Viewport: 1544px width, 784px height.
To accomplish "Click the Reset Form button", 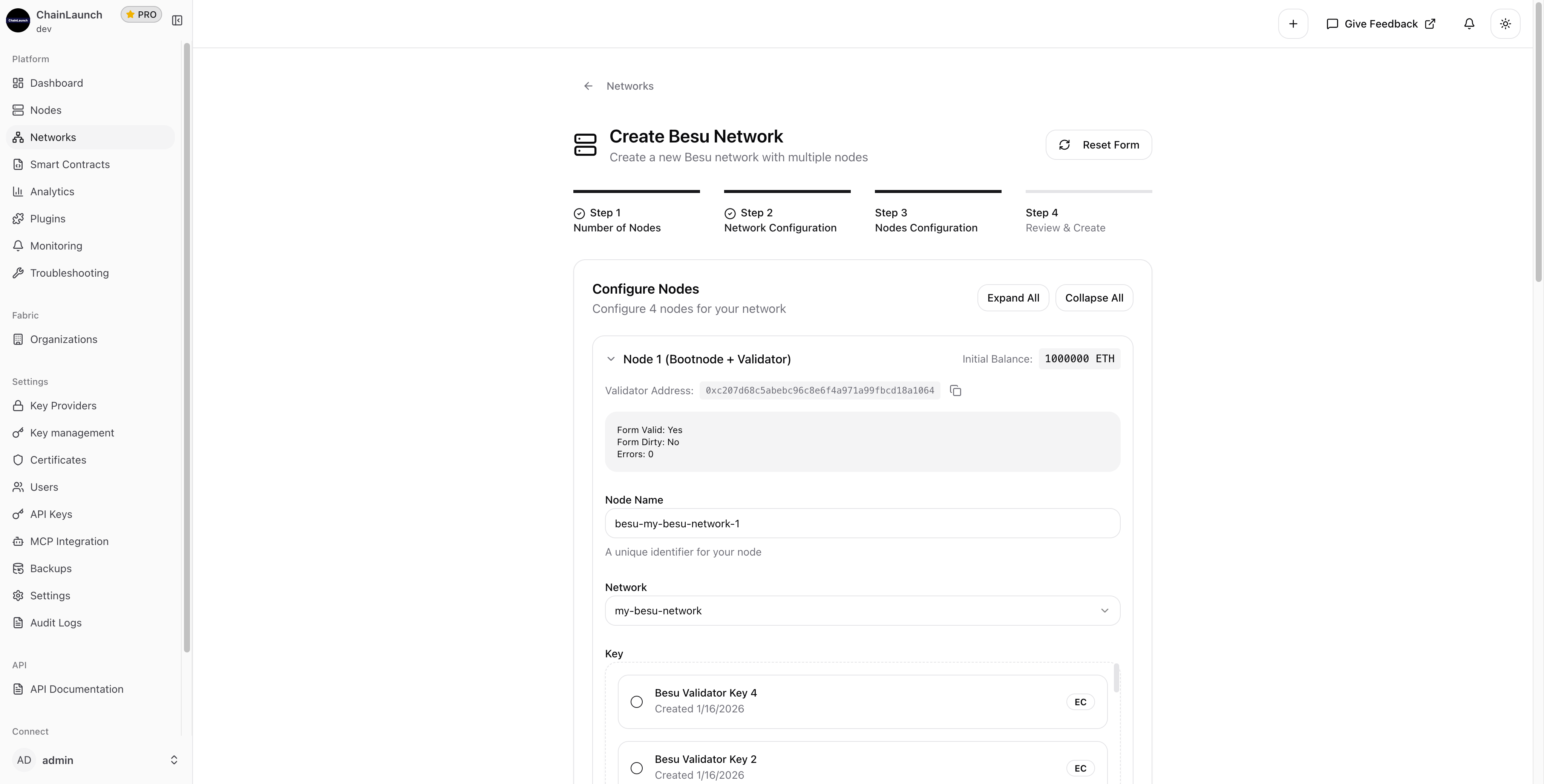I will click(1099, 144).
